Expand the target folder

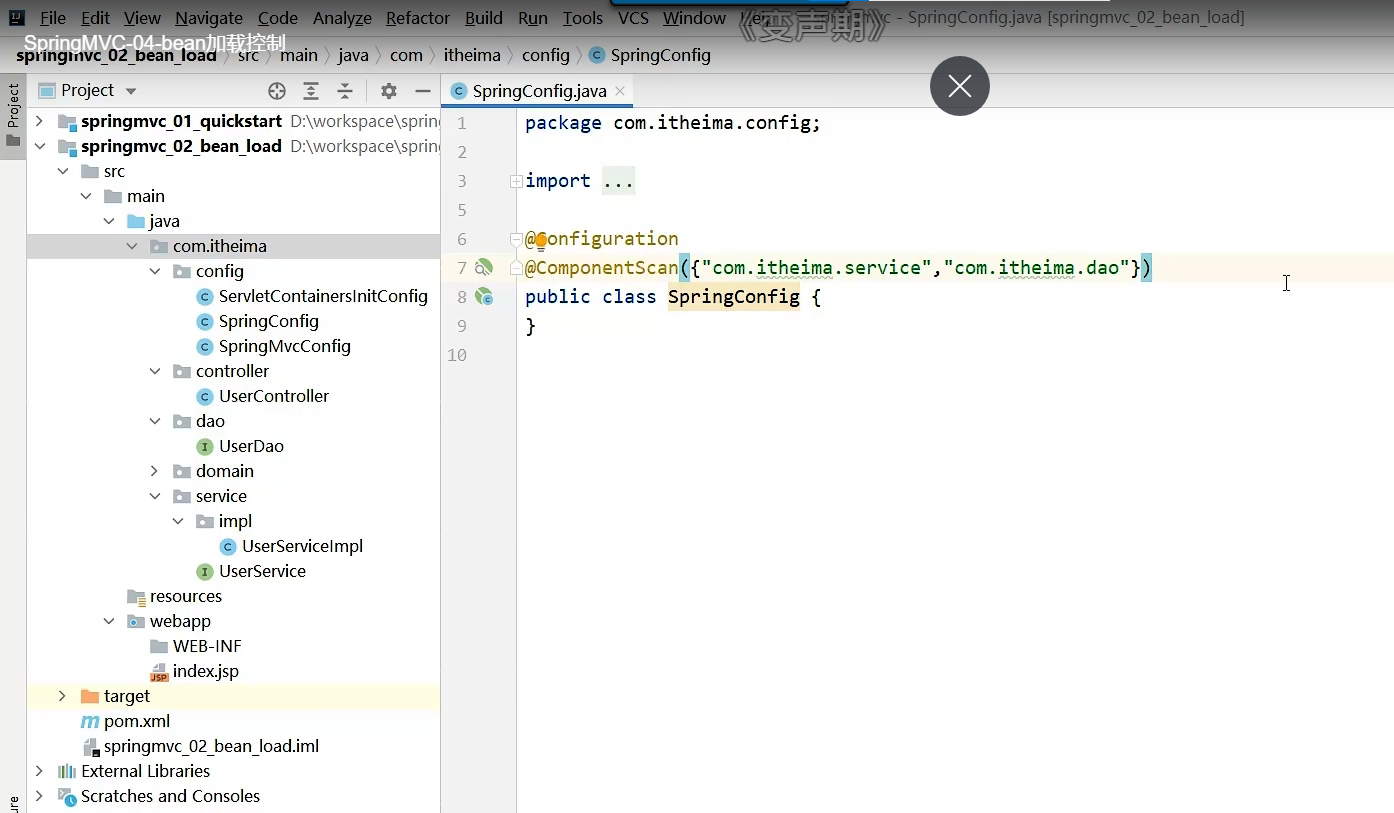tap(63, 696)
